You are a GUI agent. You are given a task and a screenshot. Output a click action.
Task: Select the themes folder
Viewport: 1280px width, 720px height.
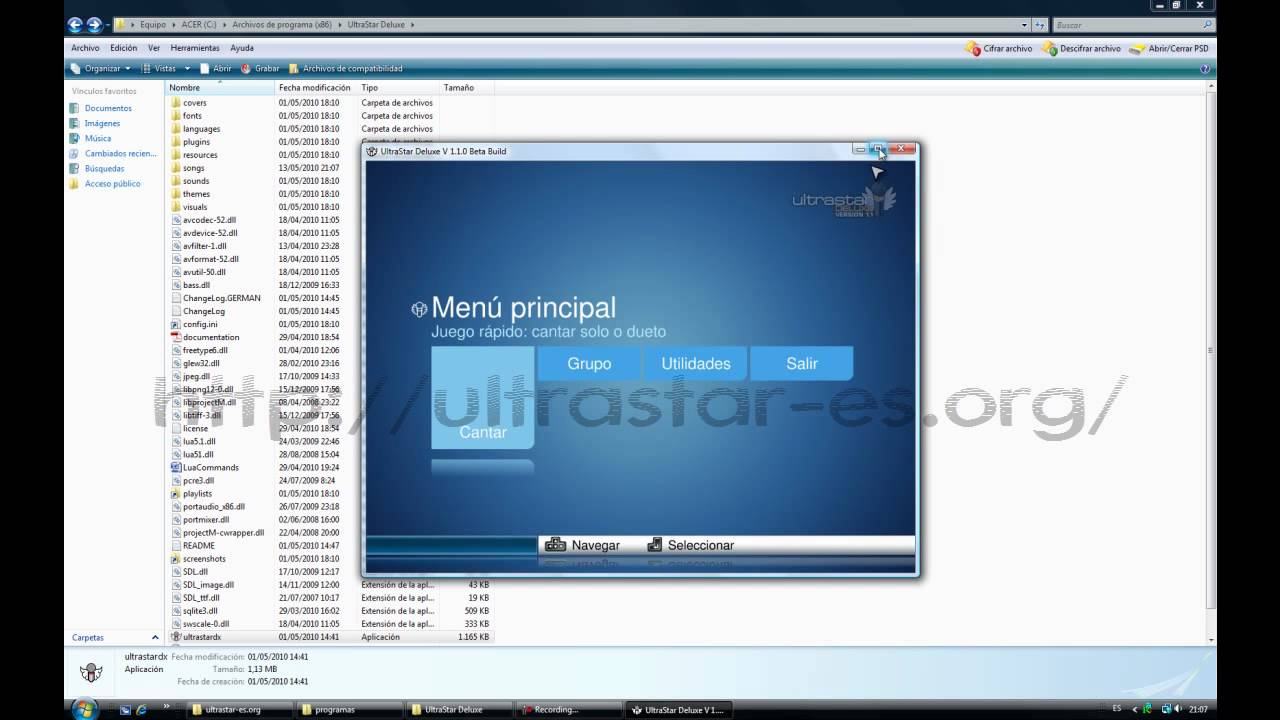point(189,194)
